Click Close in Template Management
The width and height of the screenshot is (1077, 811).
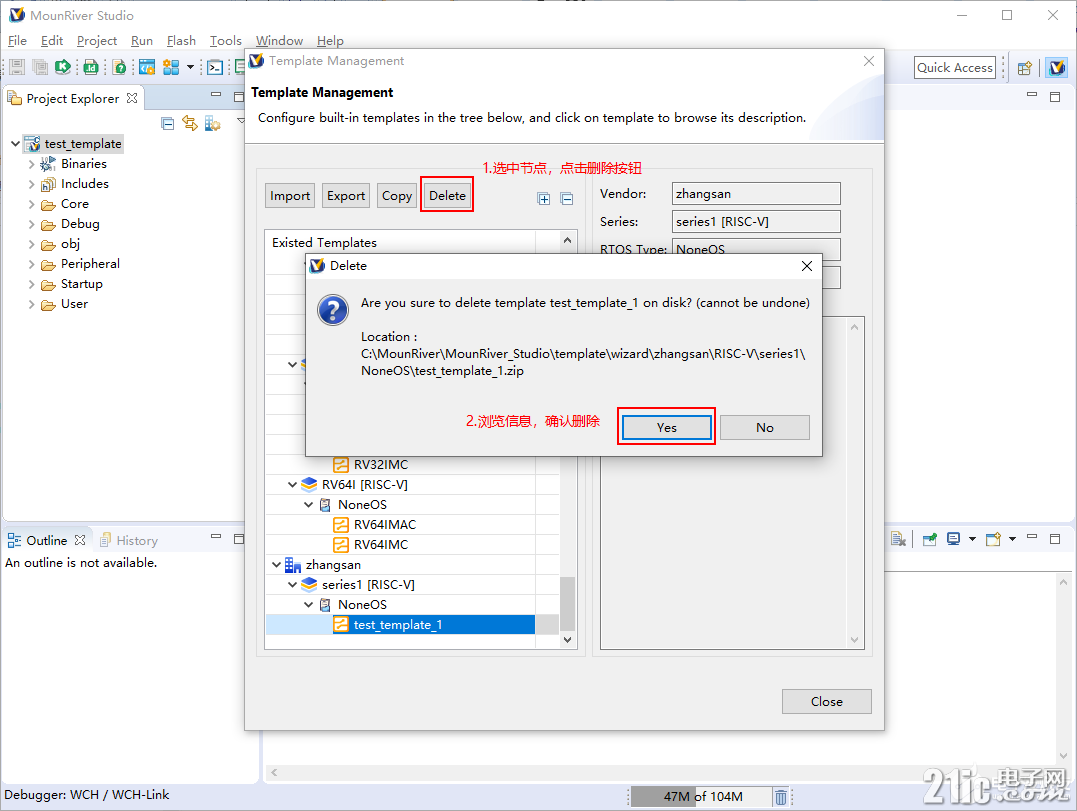pyautogui.click(x=826, y=701)
